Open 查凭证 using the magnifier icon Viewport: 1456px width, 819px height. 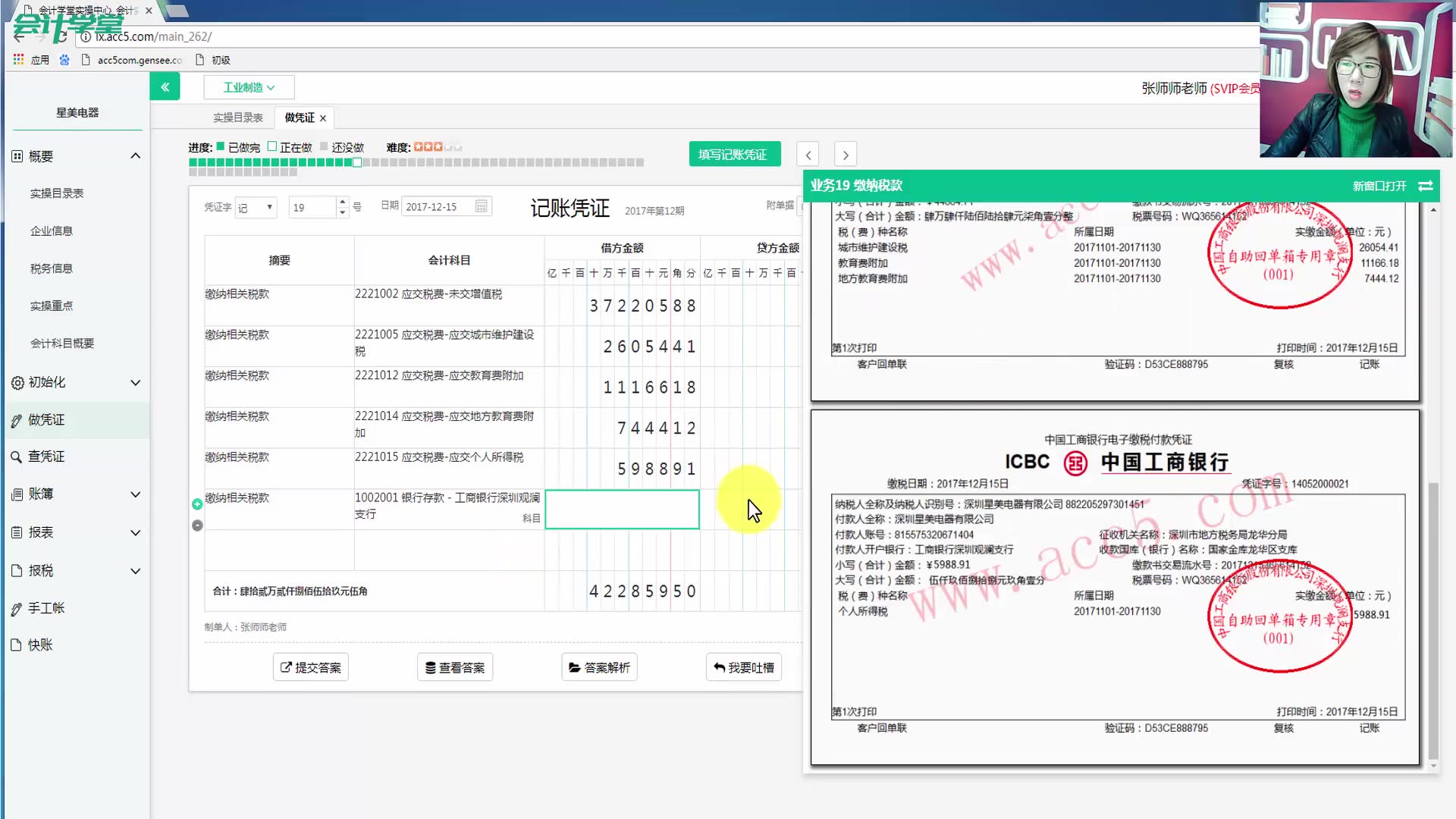(x=17, y=456)
